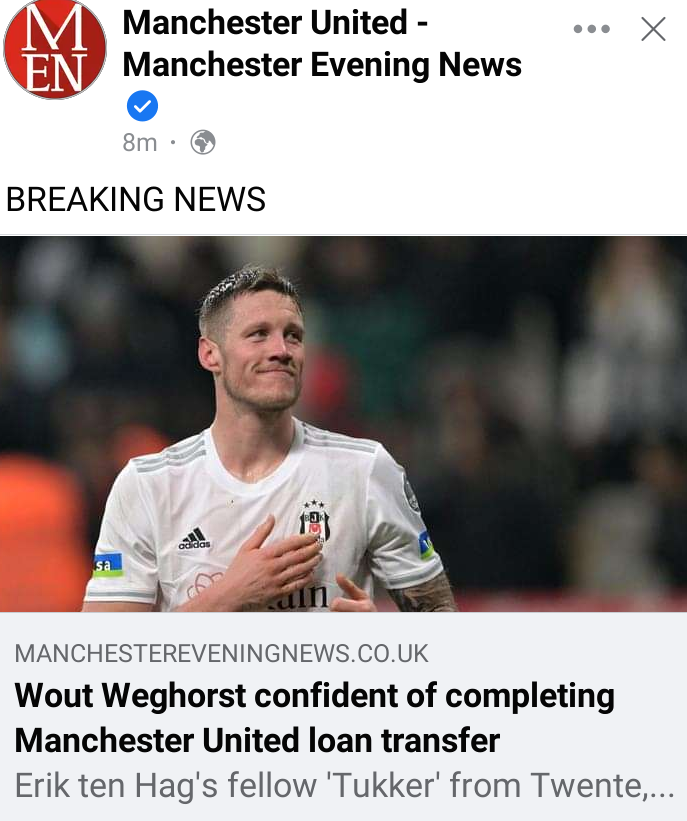Click the adidas logo on the jersey

(x=194, y=539)
